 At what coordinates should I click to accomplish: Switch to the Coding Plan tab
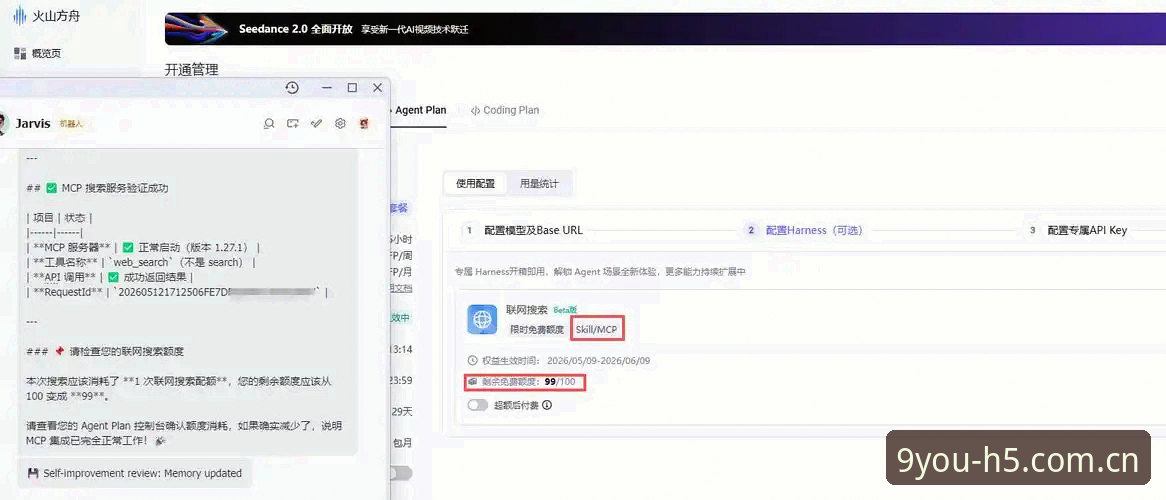point(505,110)
